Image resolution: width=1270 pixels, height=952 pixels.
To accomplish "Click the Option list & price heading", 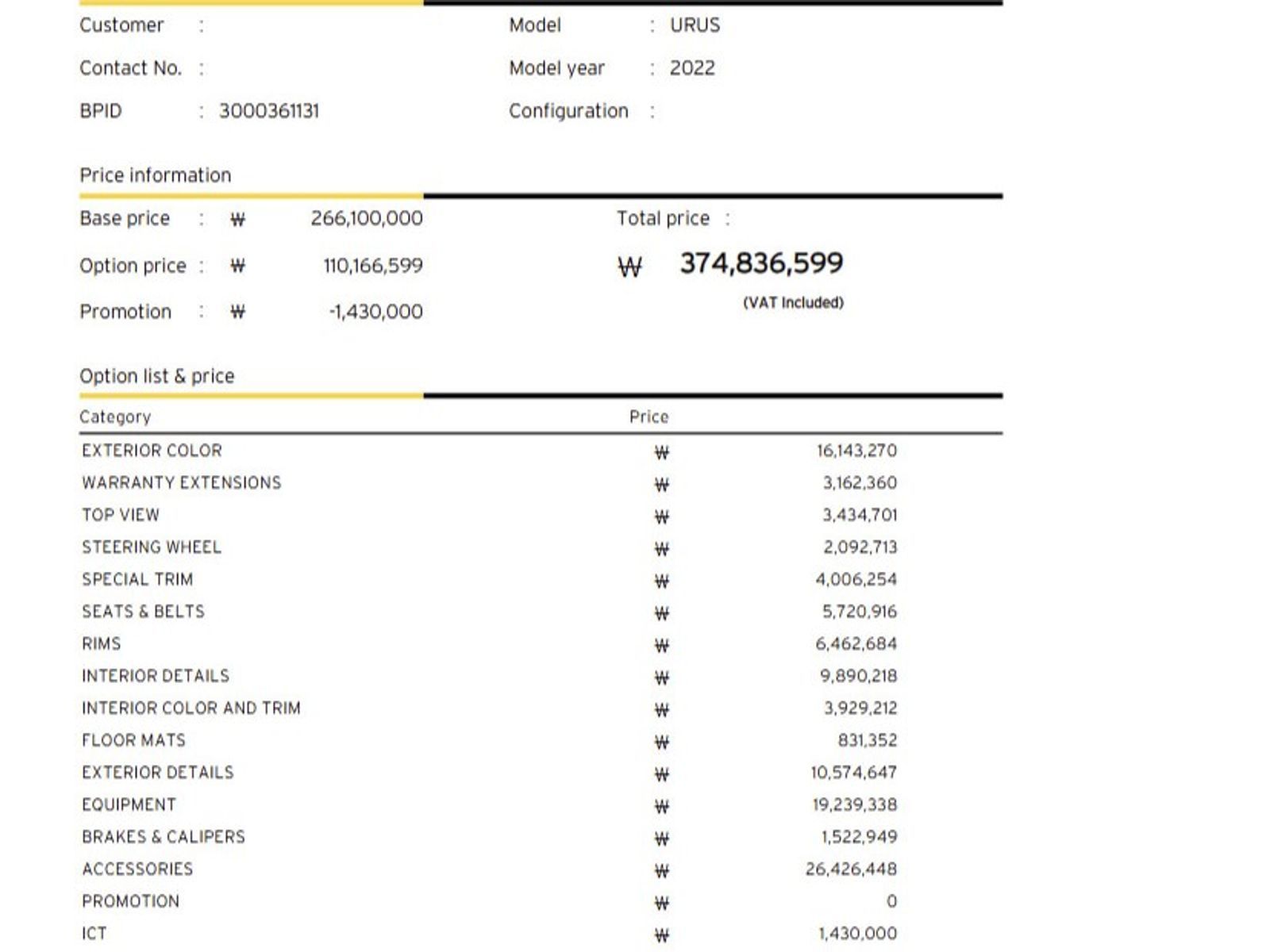I will click(157, 376).
